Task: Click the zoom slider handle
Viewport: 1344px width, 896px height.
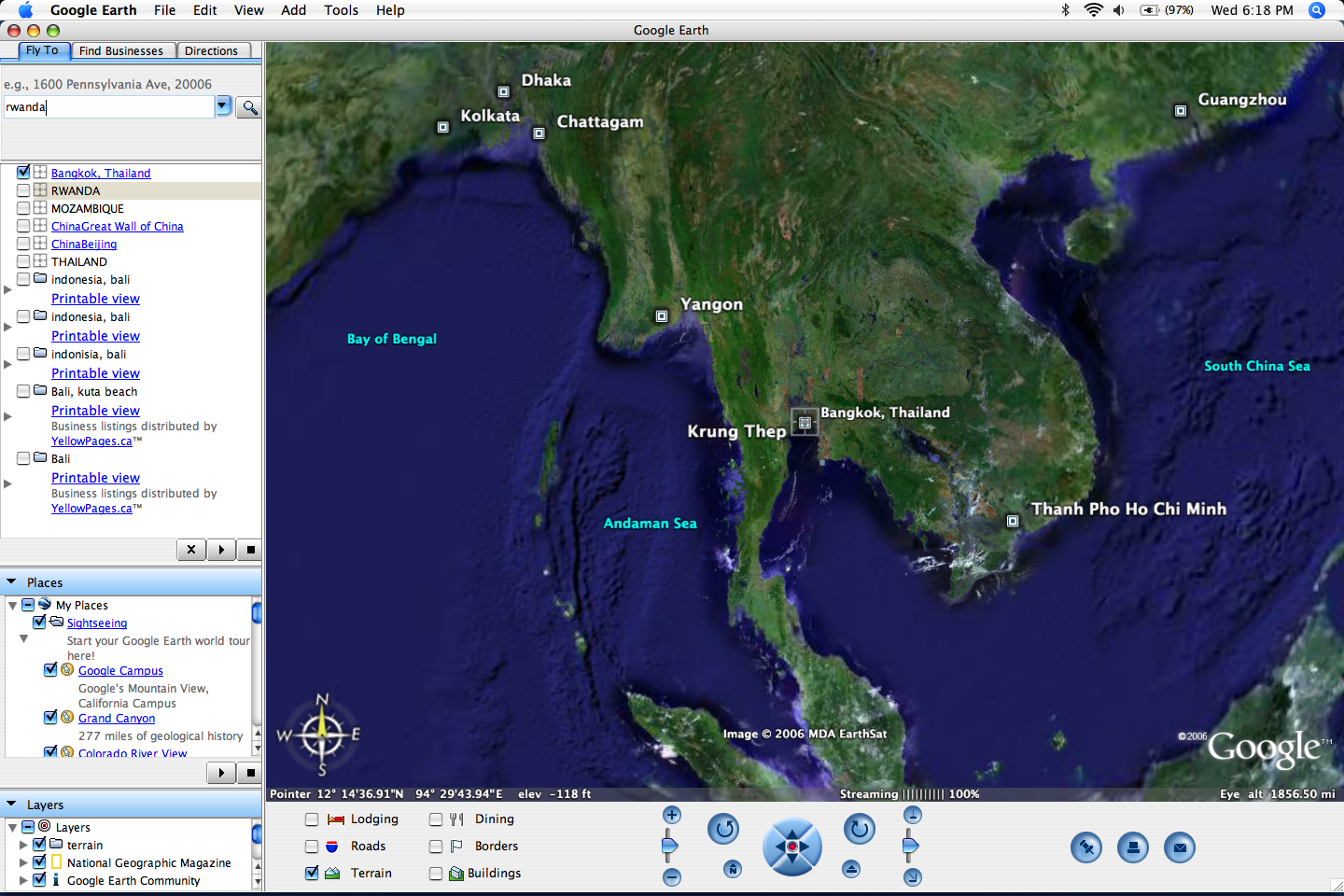Action: 669,846
